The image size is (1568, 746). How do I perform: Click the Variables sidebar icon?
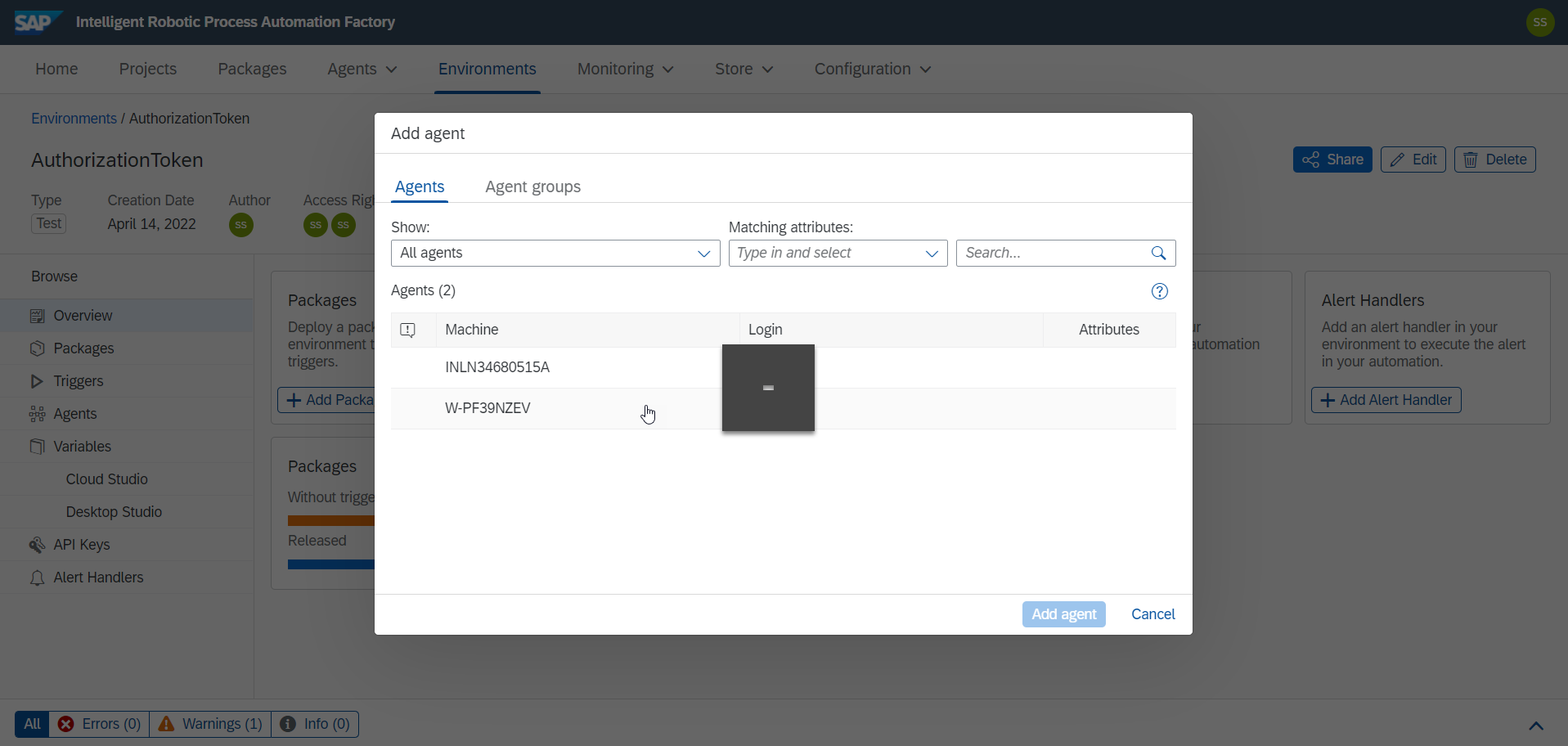click(x=37, y=447)
